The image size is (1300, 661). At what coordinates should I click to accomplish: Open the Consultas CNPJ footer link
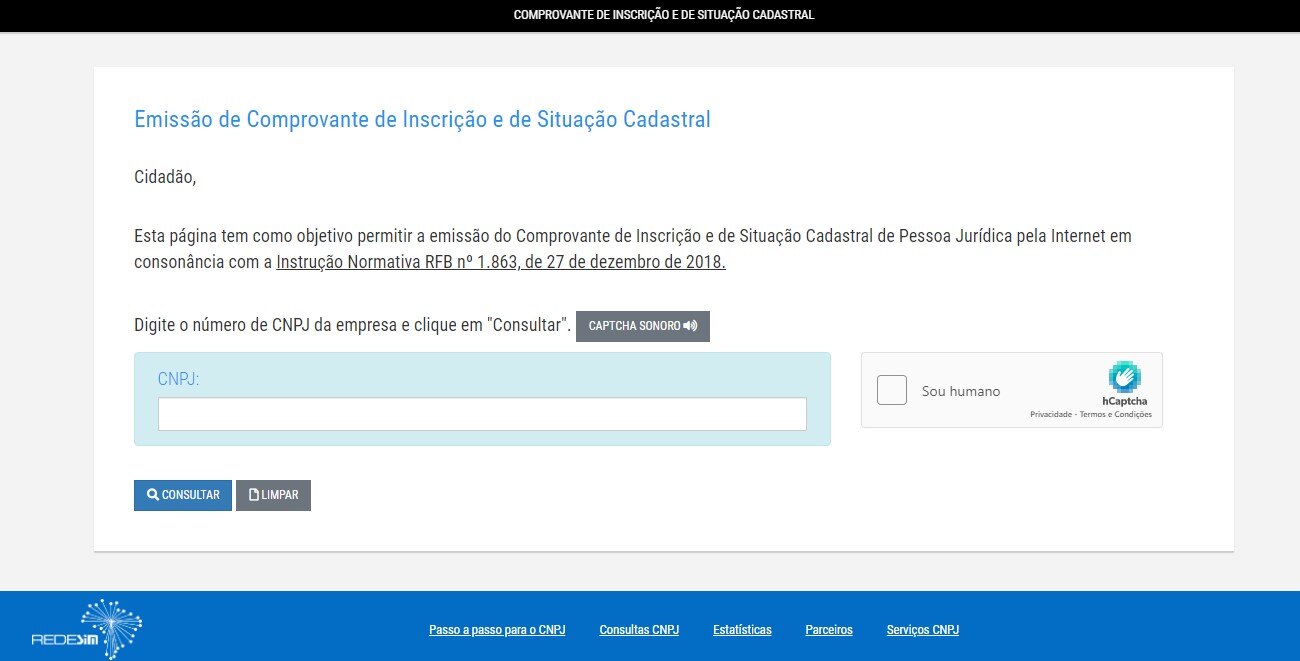click(x=639, y=630)
